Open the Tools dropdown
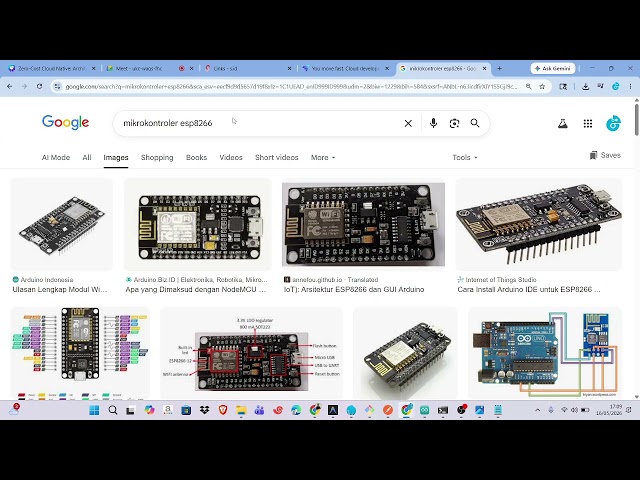 click(465, 158)
